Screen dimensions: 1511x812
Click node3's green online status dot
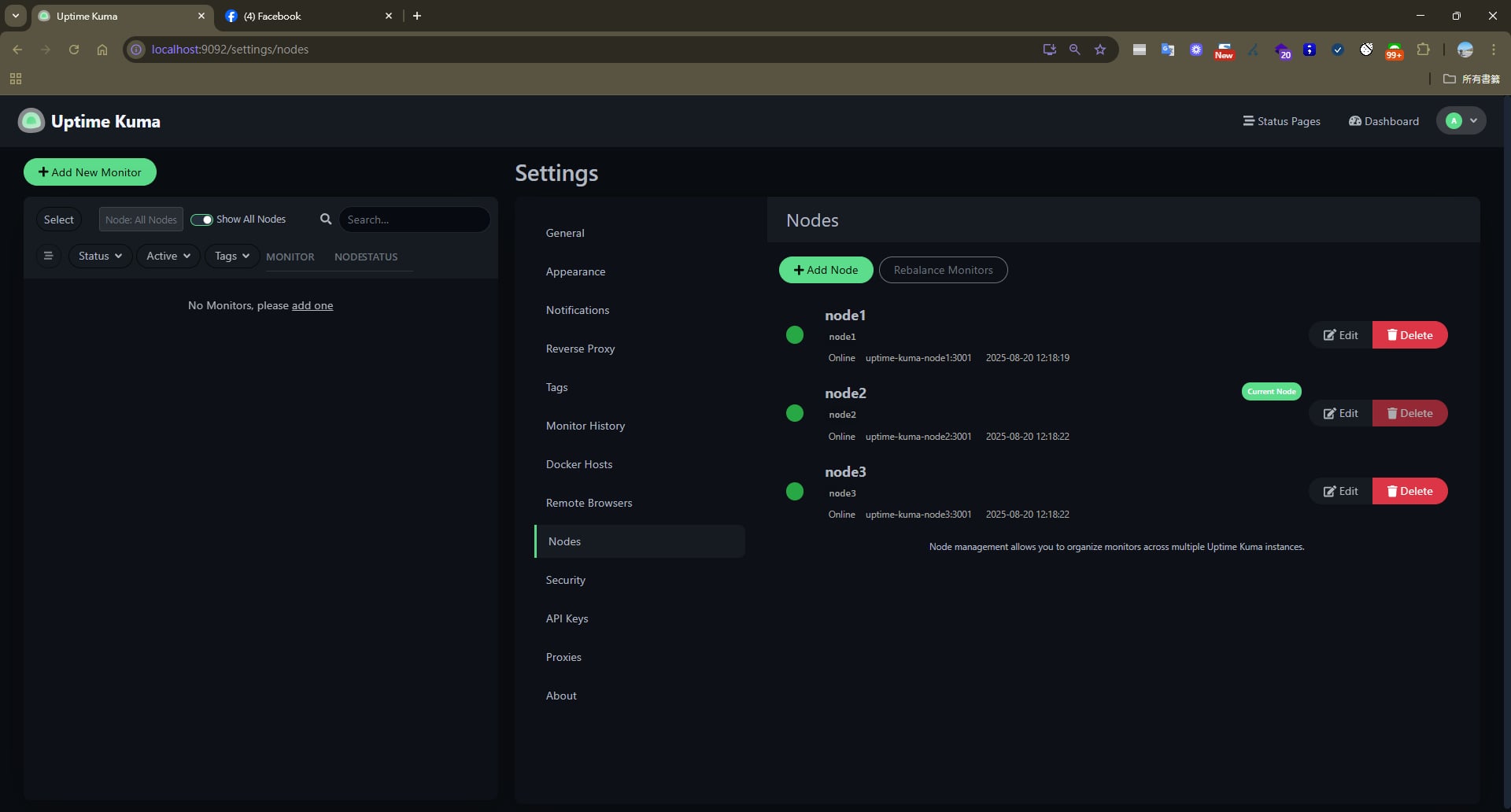[x=795, y=492]
